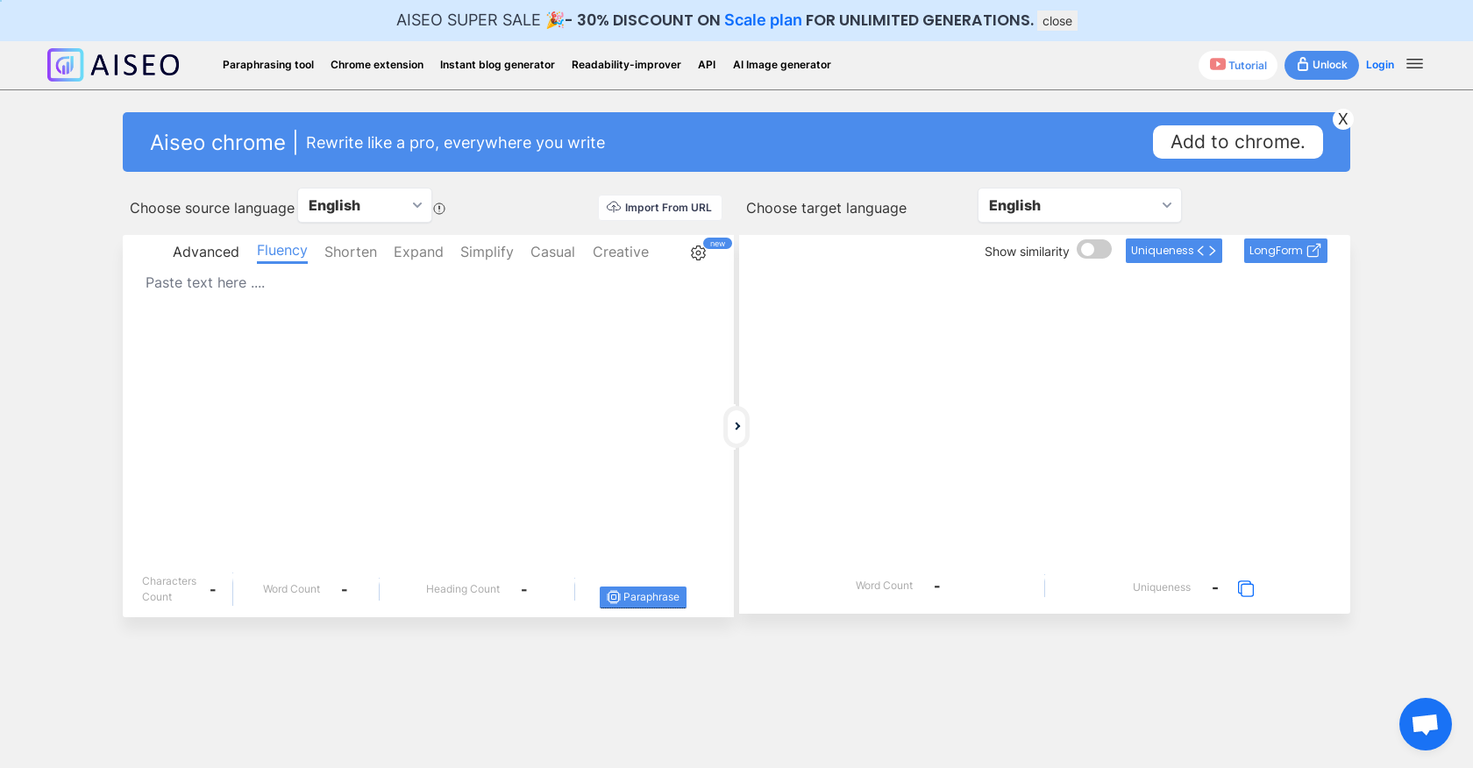Toggle the Show similarity switch
Image resolution: width=1473 pixels, height=768 pixels.
coord(1094,250)
